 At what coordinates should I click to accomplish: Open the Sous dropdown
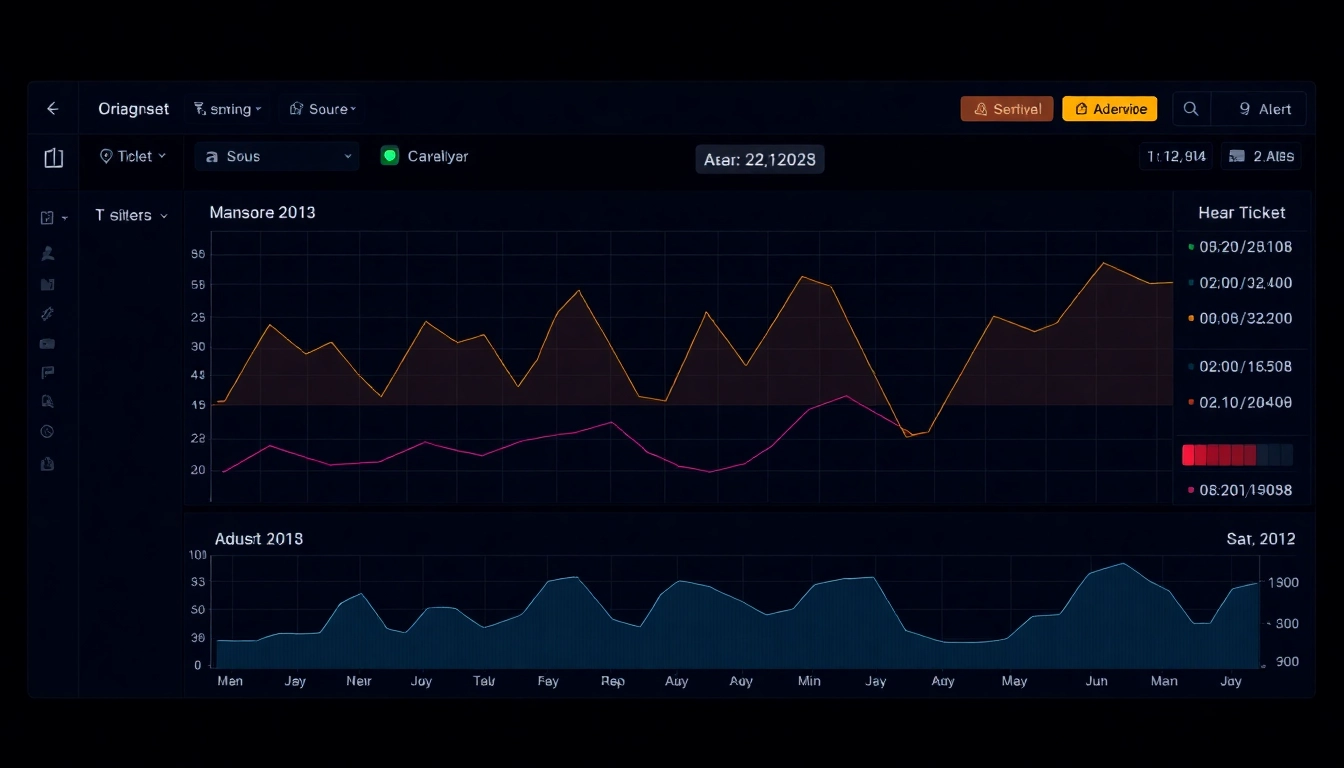coord(276,156)
